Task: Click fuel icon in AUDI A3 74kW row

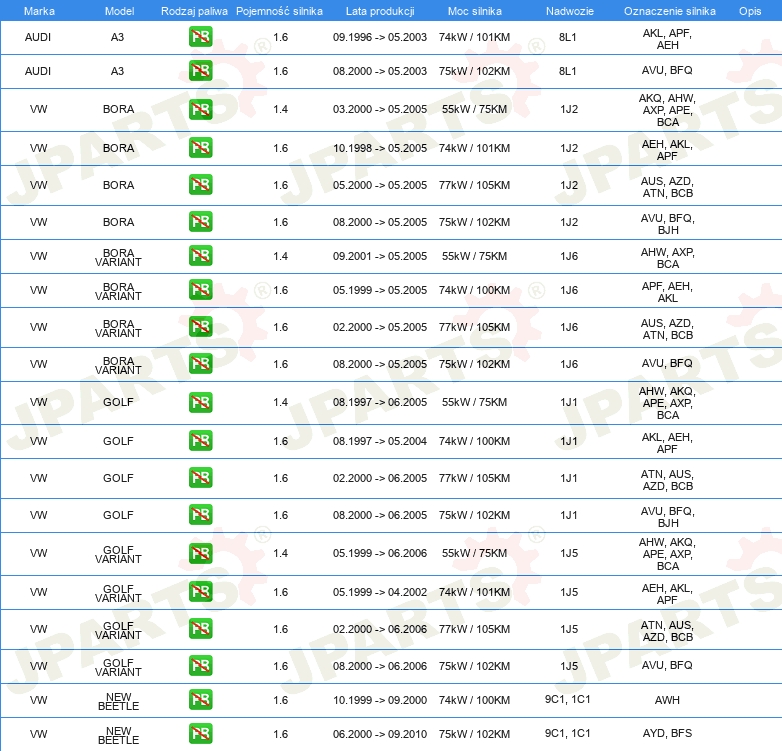Action: 200,37
